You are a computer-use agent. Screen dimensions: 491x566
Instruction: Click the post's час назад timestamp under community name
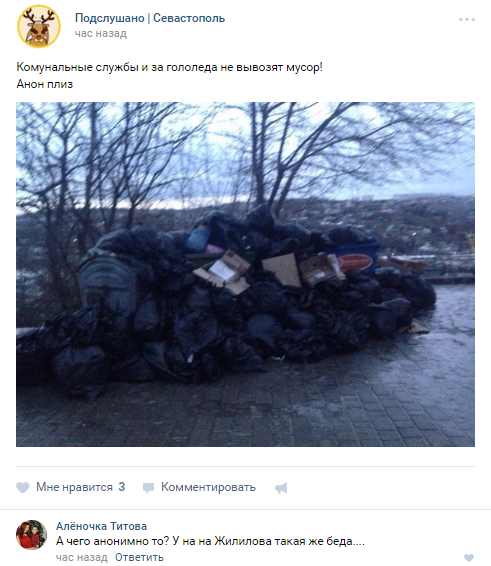(101, 34)
